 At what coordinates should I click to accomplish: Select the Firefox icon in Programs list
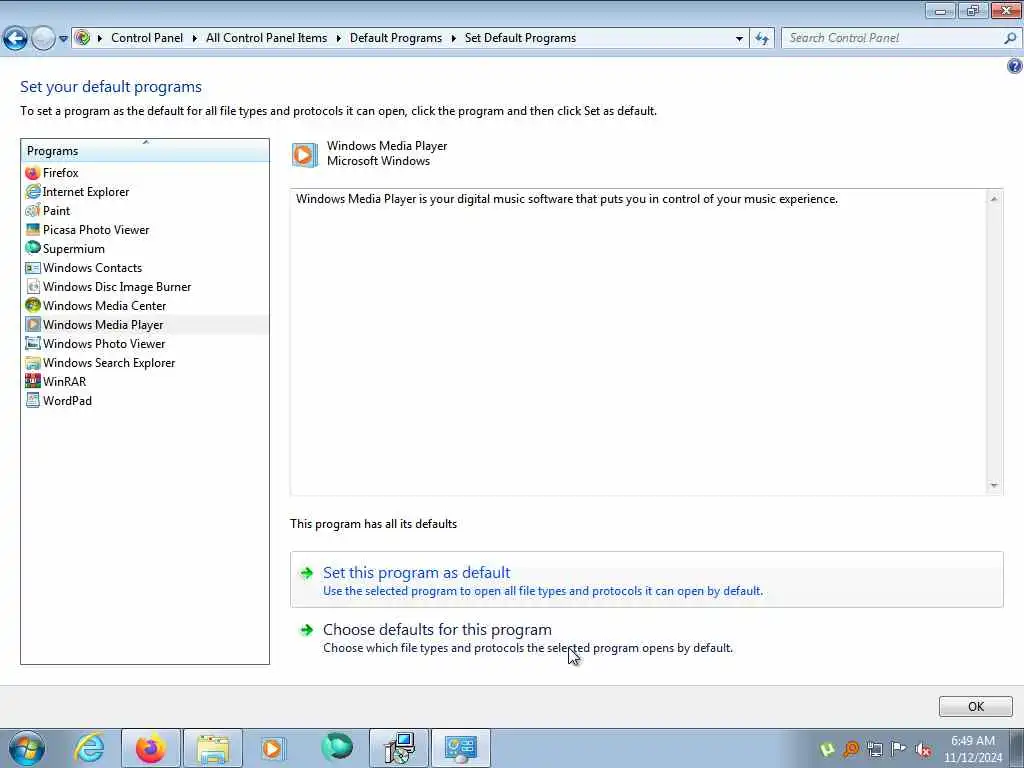point(33,173)
